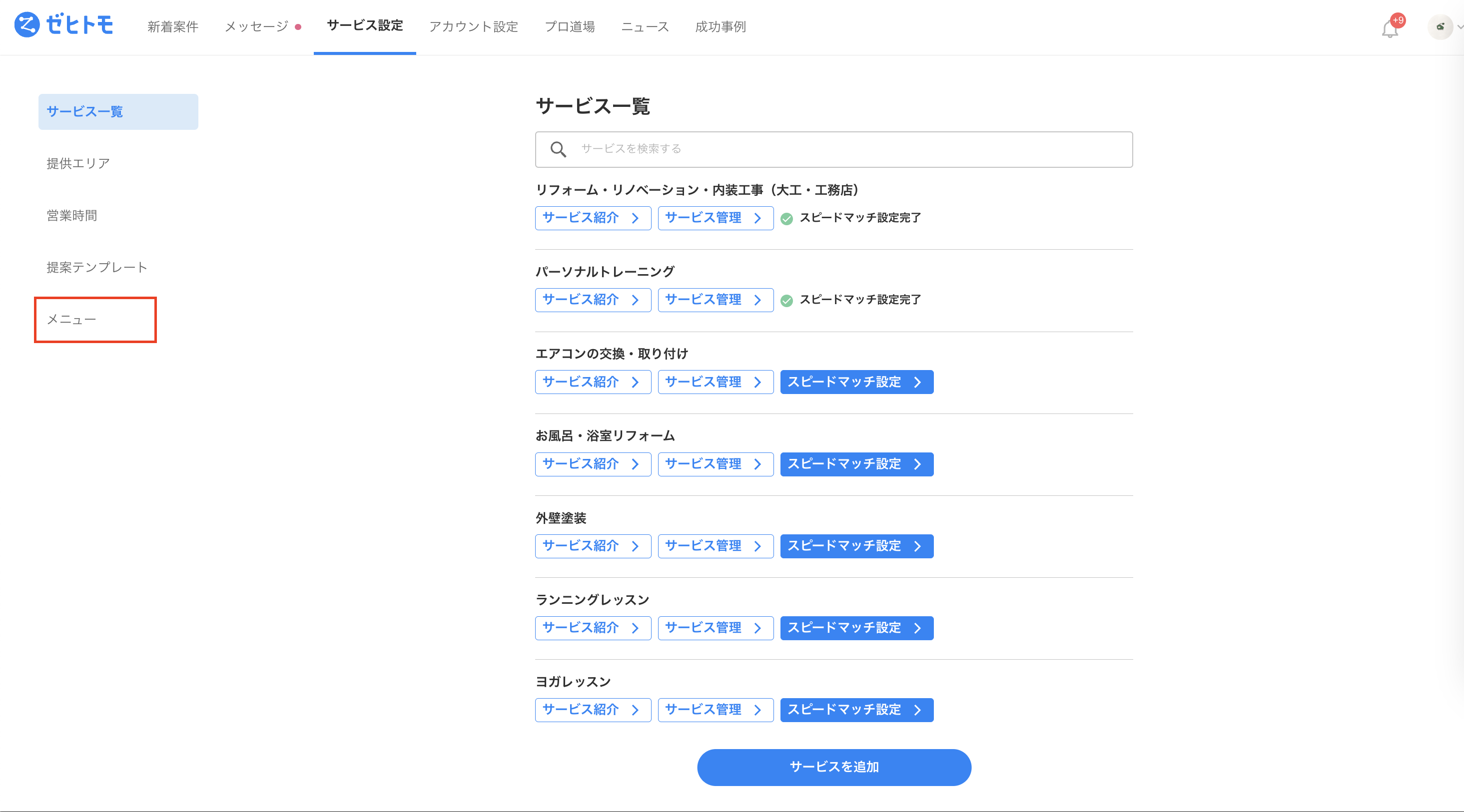Open スピードマッチ設定 for ヨガレッスン
This screenshot has height=812, width=1464.
pyautogui.click(x=856, y=710)
